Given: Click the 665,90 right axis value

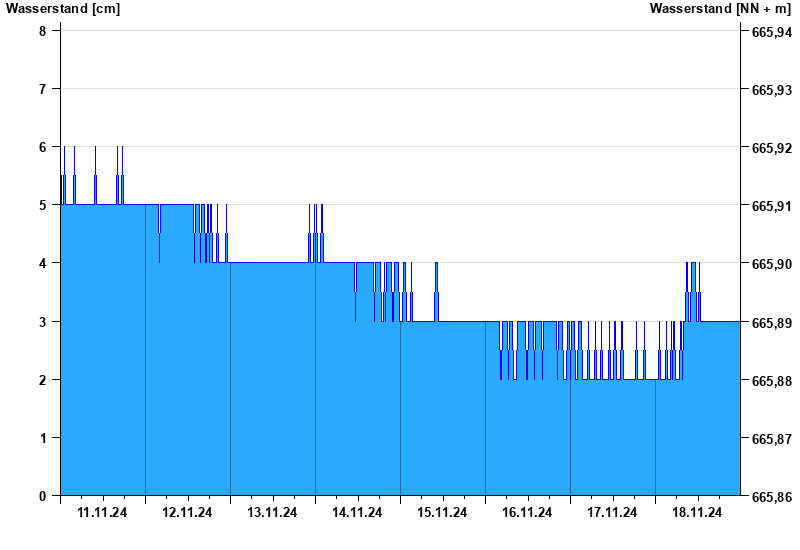Looking at the screenshot, I should (x=771, y=264).
